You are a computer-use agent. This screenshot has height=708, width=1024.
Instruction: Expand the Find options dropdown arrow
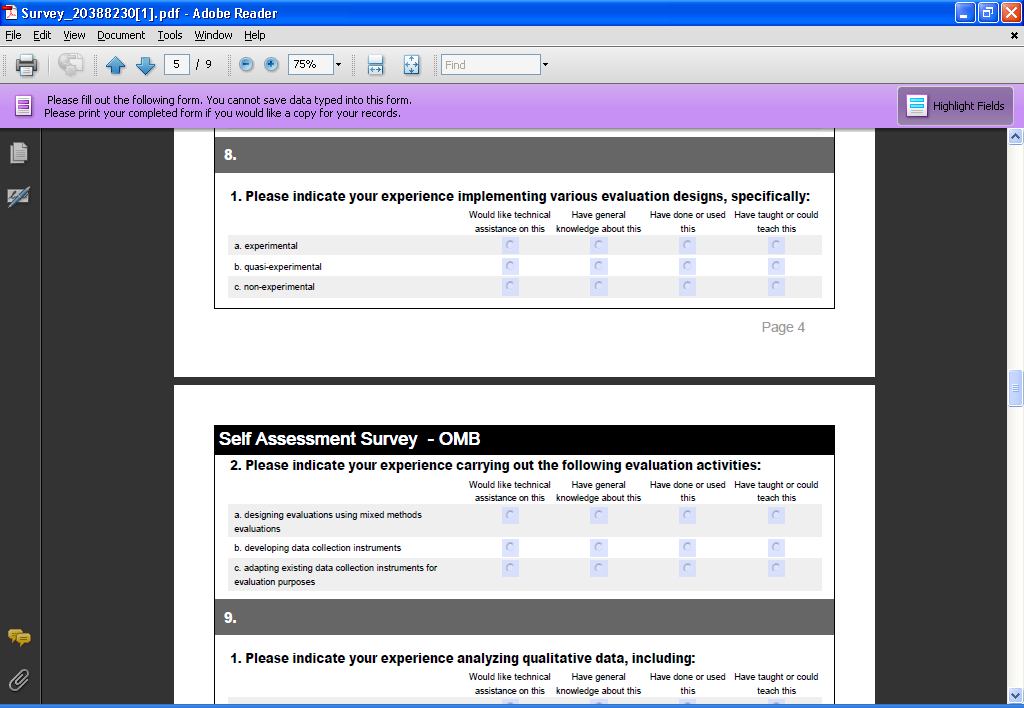(545, 65)
